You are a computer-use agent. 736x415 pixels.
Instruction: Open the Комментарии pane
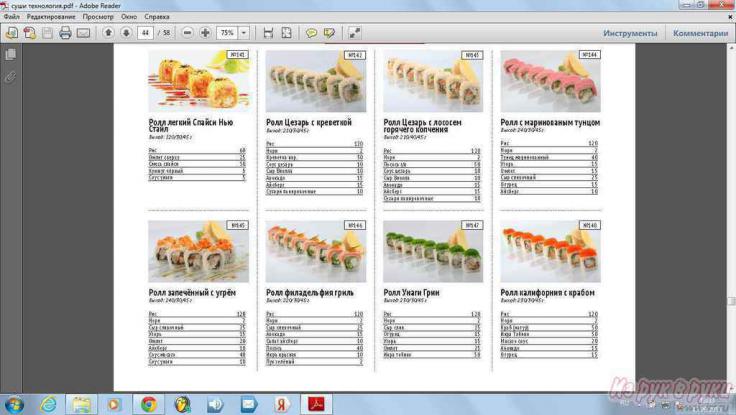[x=700, y=33]
